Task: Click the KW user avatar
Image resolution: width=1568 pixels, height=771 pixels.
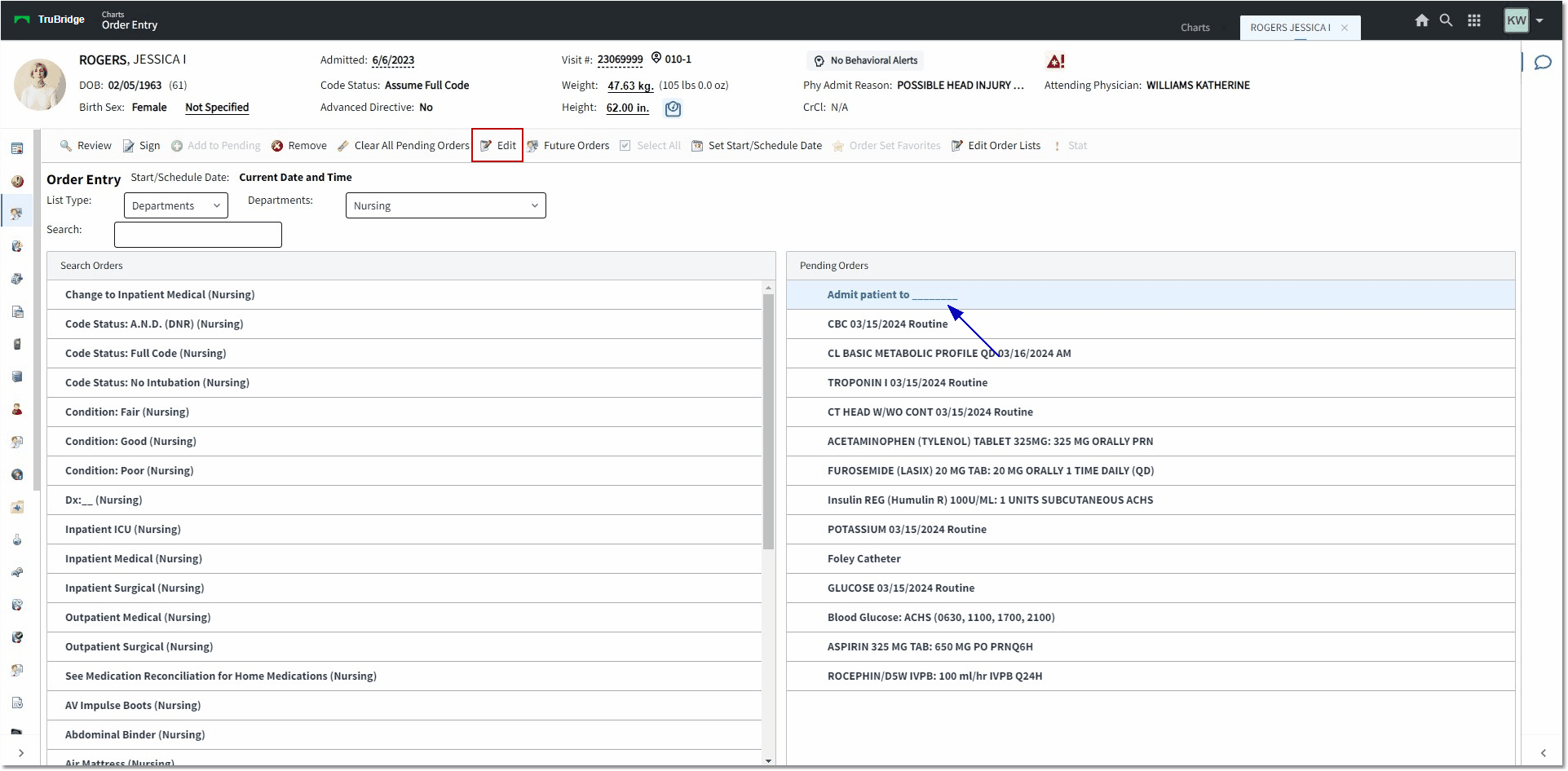Action: 1517,20
